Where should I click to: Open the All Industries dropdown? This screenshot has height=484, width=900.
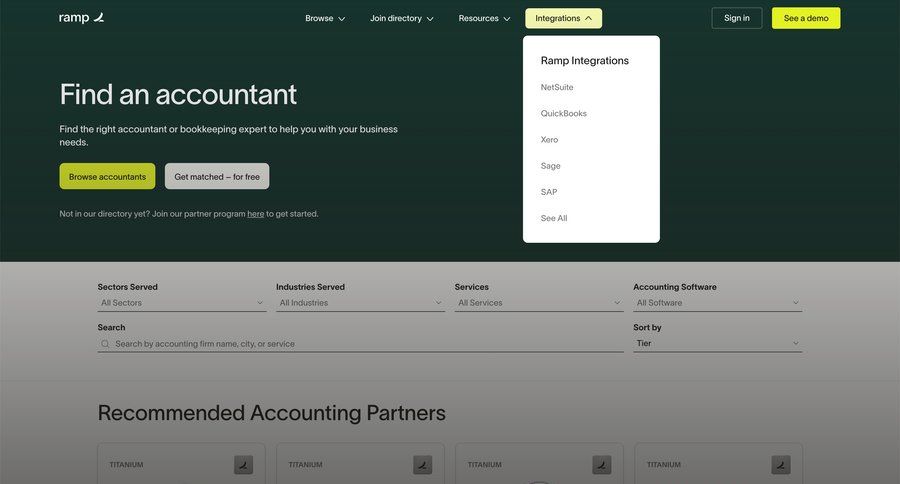[x=360, y=303]
